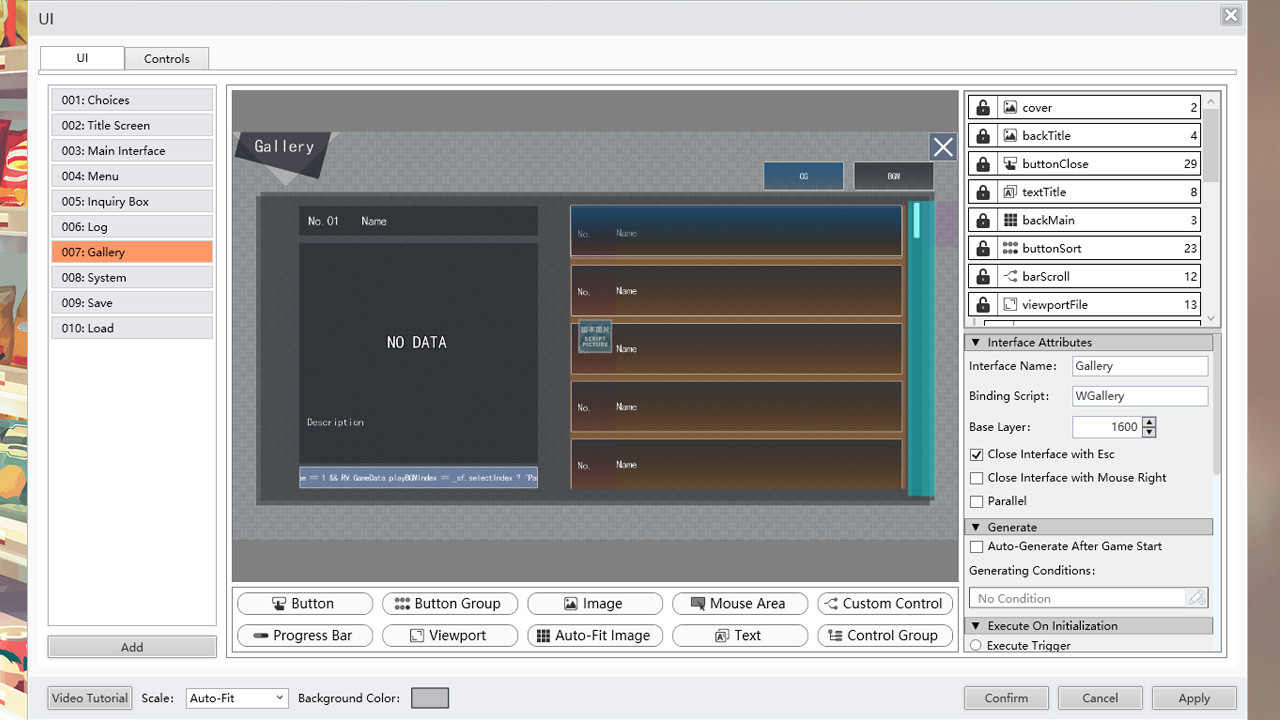1280x720 pixels.
Task: Collapse the Generate section header
Action: pos(976,527)
